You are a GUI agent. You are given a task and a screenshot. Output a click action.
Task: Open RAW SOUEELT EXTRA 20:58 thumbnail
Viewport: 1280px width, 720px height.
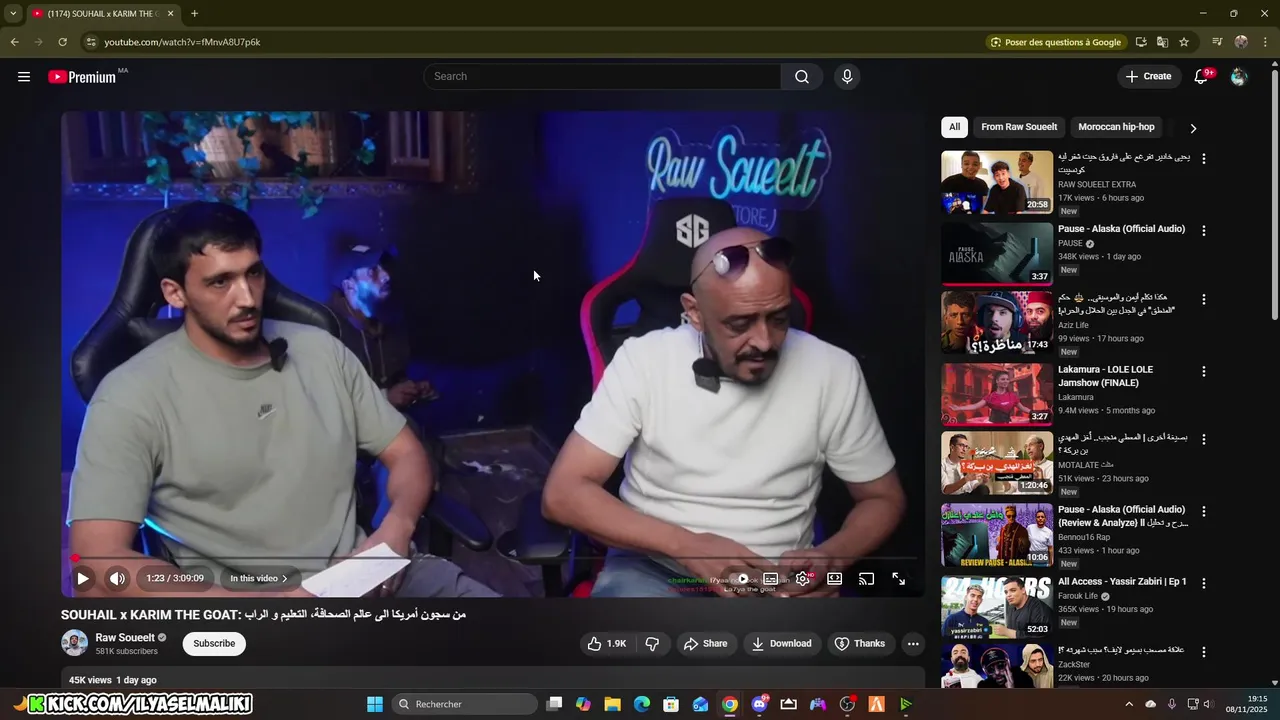(x=997, y=182)
